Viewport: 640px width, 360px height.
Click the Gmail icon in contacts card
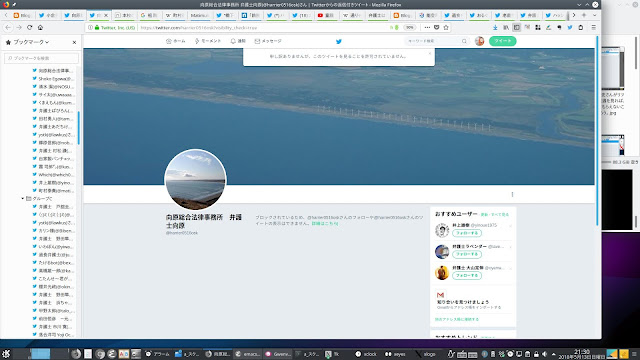(440, 295)
